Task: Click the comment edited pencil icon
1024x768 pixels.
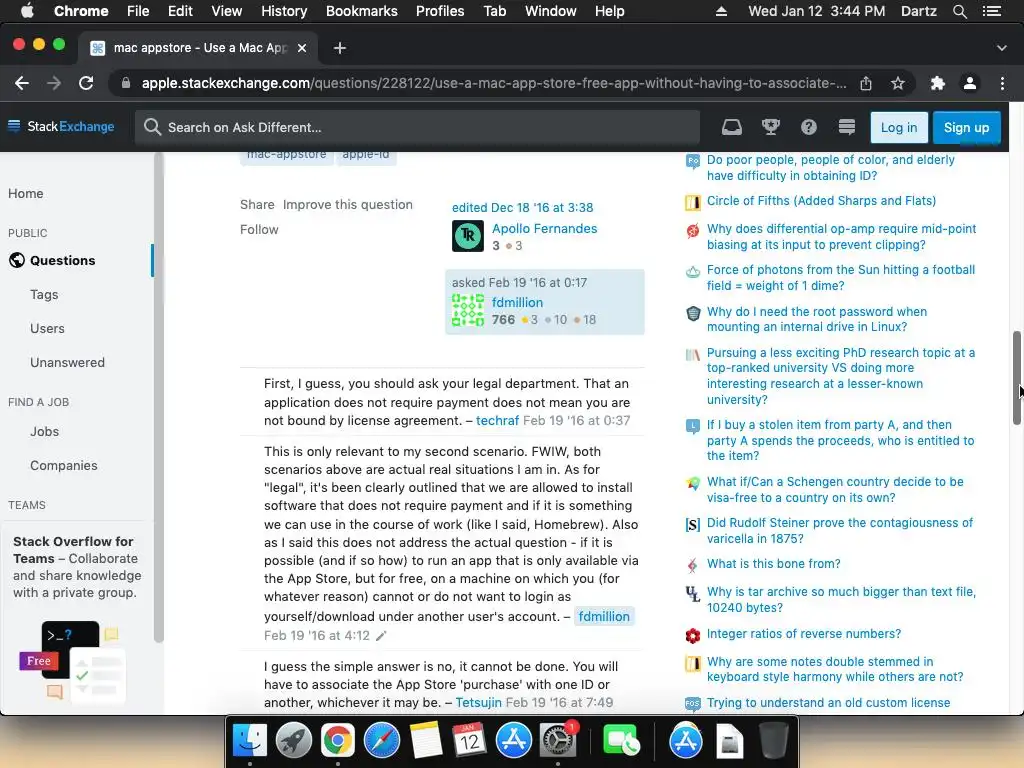Action: tap(381, 635)
